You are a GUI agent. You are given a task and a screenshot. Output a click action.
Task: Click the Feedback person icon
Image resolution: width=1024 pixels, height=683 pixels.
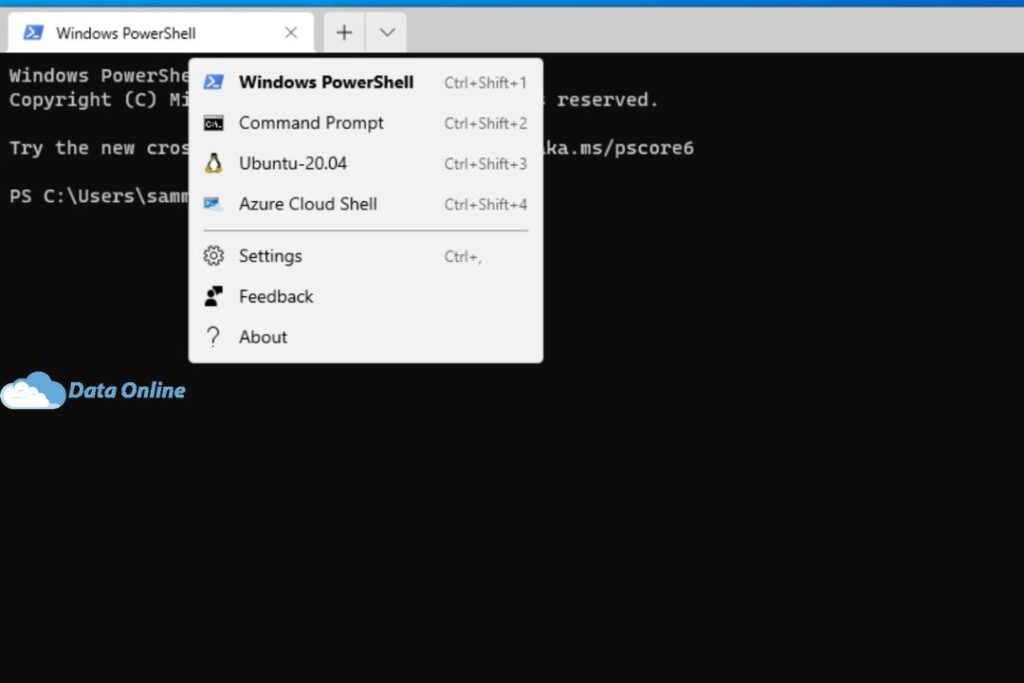214,296
